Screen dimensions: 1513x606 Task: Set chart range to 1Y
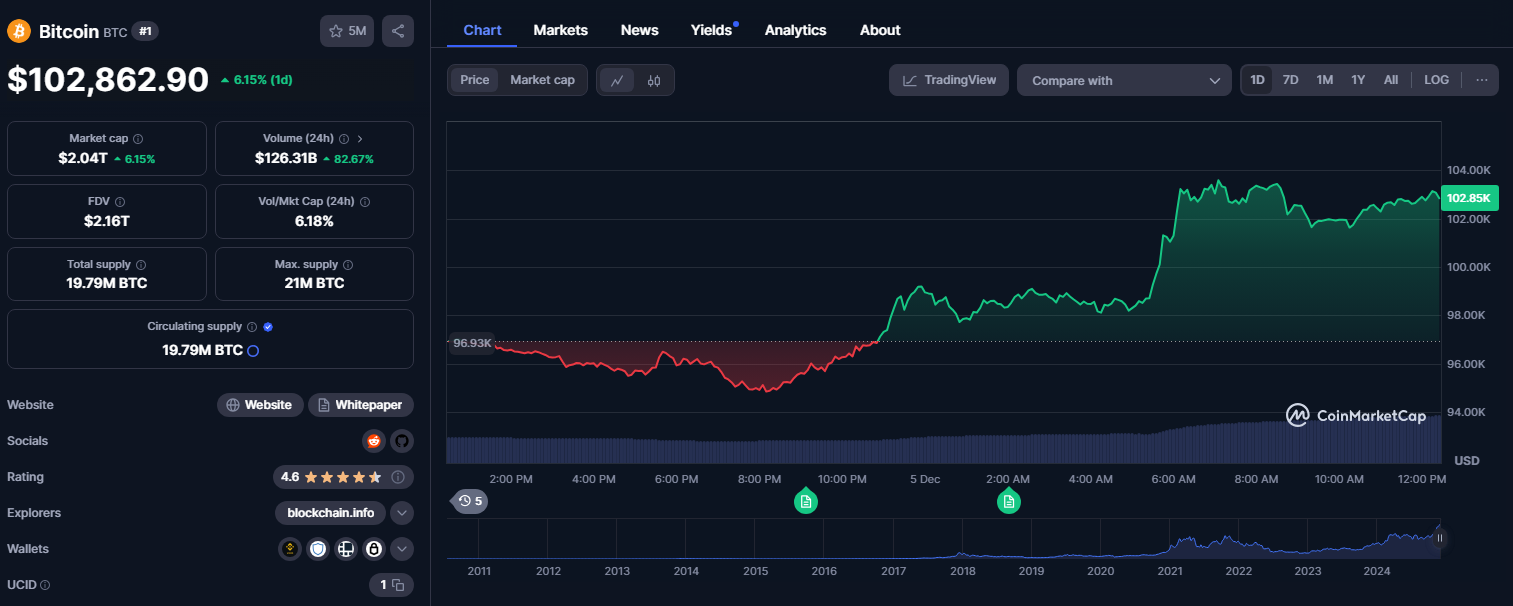(x=1358, y=80)
